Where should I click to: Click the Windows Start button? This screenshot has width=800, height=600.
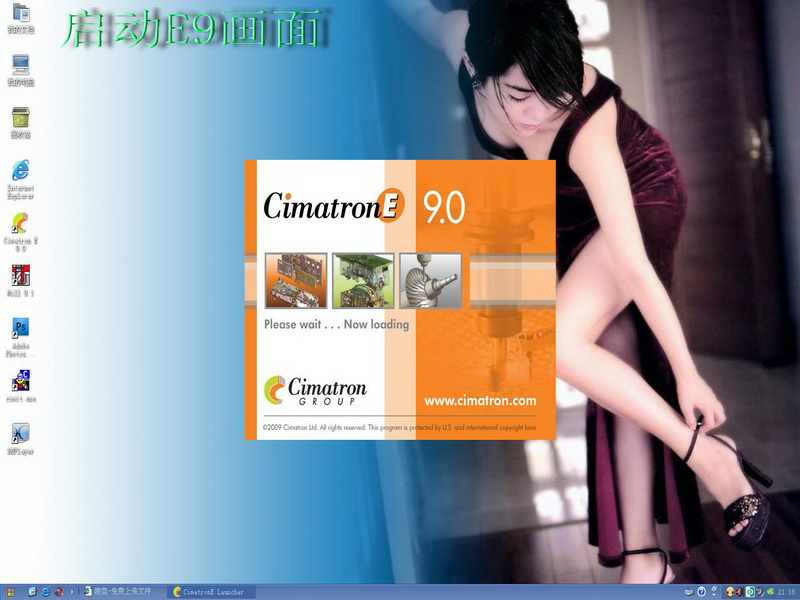pos(11,592)
